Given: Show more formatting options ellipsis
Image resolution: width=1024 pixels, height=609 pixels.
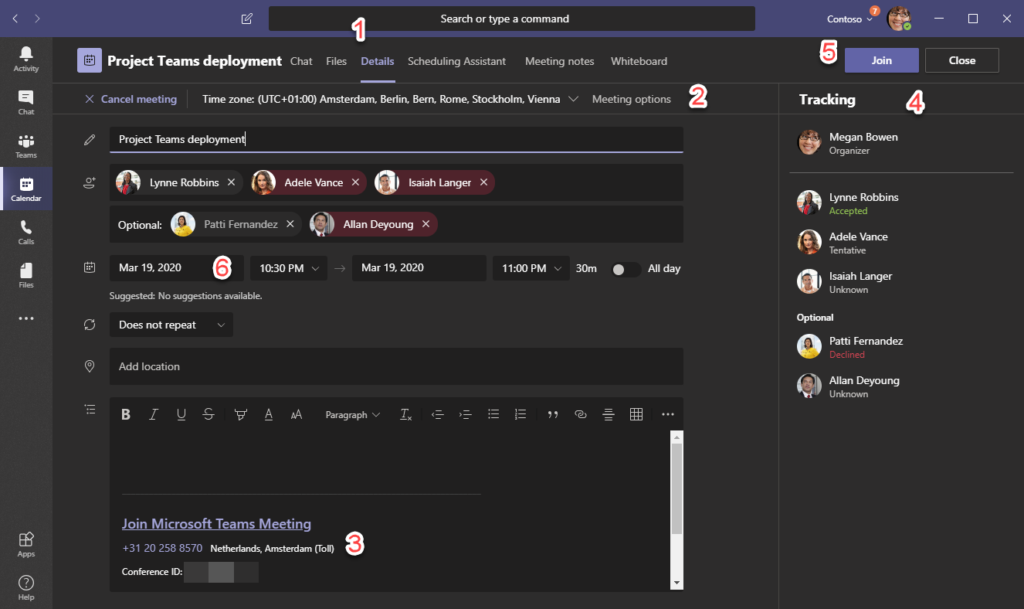Looking at the screenshot, I should (667, 414).
